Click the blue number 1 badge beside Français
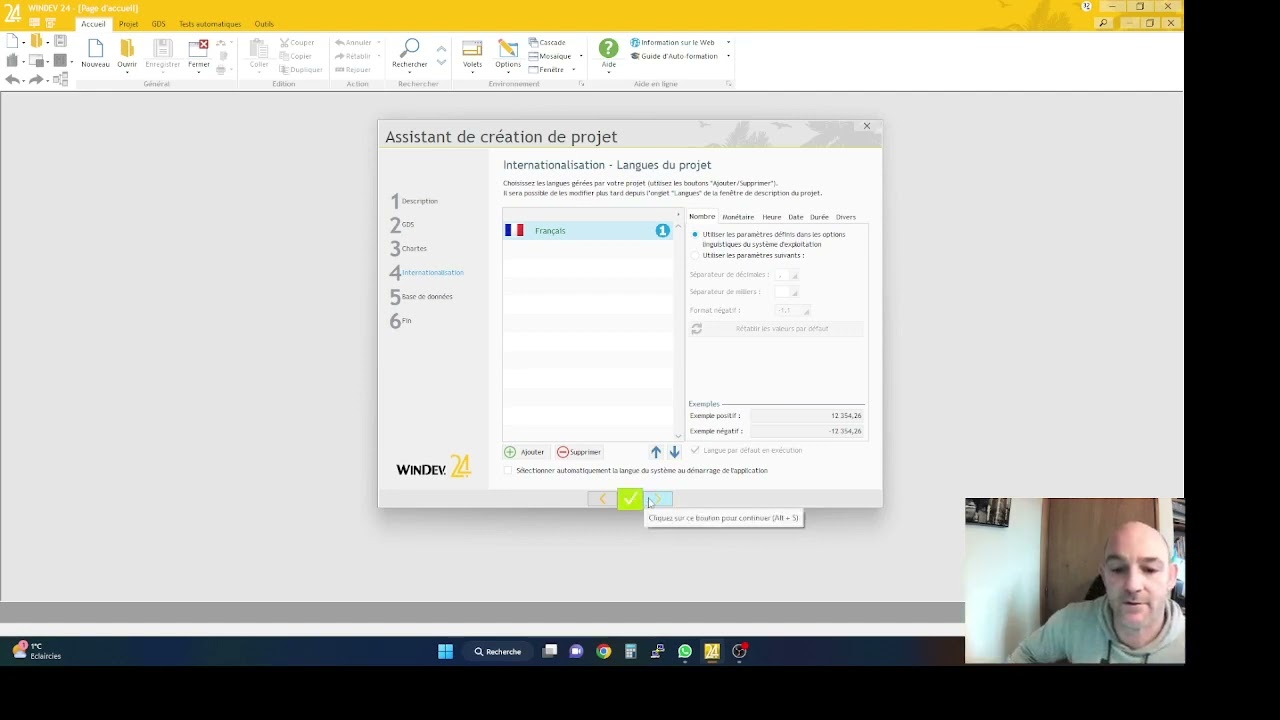The height and width of the screenshot is (720, 1280). (x=662, y=230)
